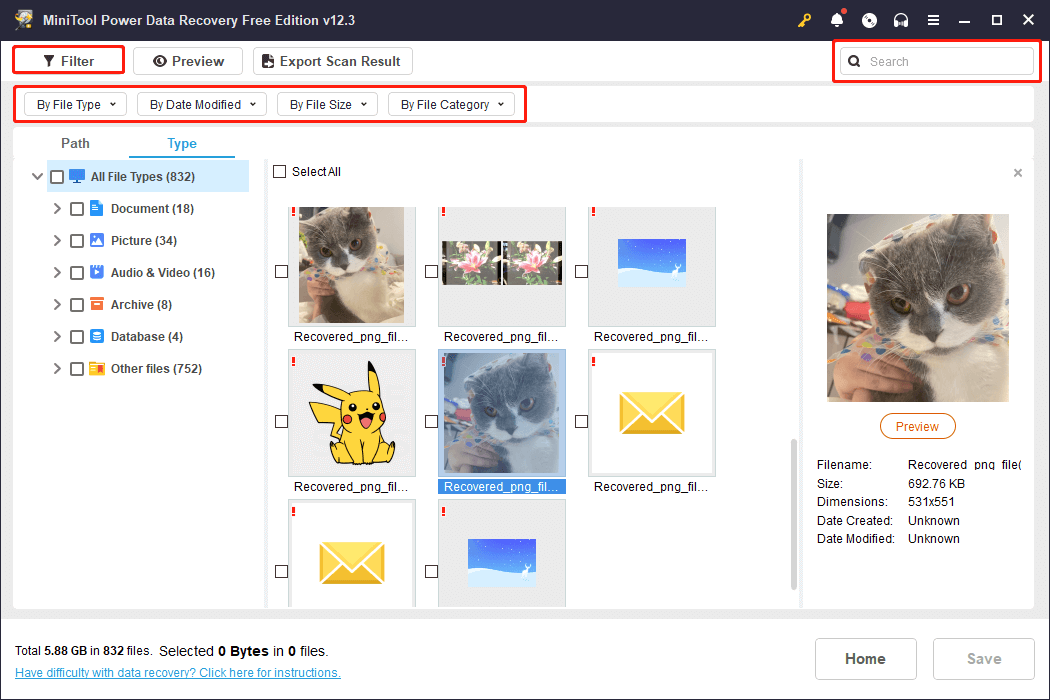Click the Picture category icon

tap(97, 240)
